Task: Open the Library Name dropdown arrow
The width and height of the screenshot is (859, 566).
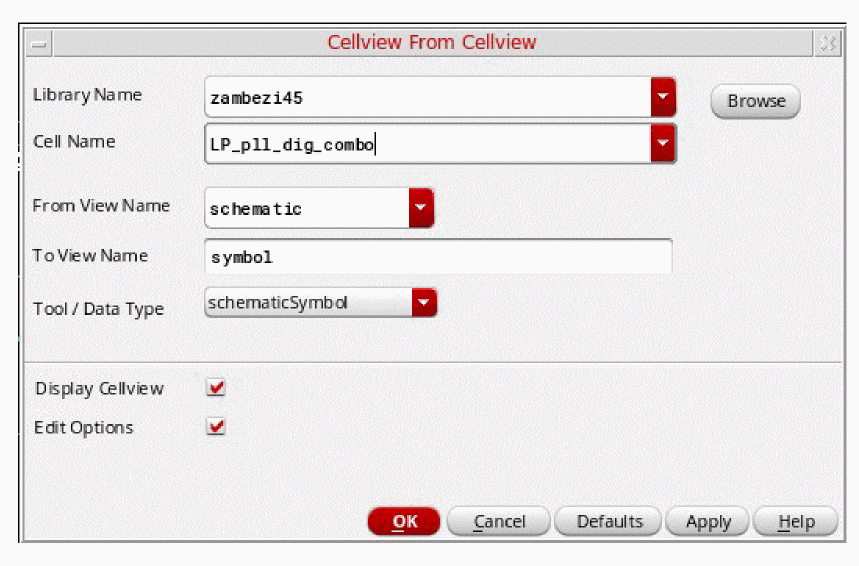Action: tap(663, 97)
